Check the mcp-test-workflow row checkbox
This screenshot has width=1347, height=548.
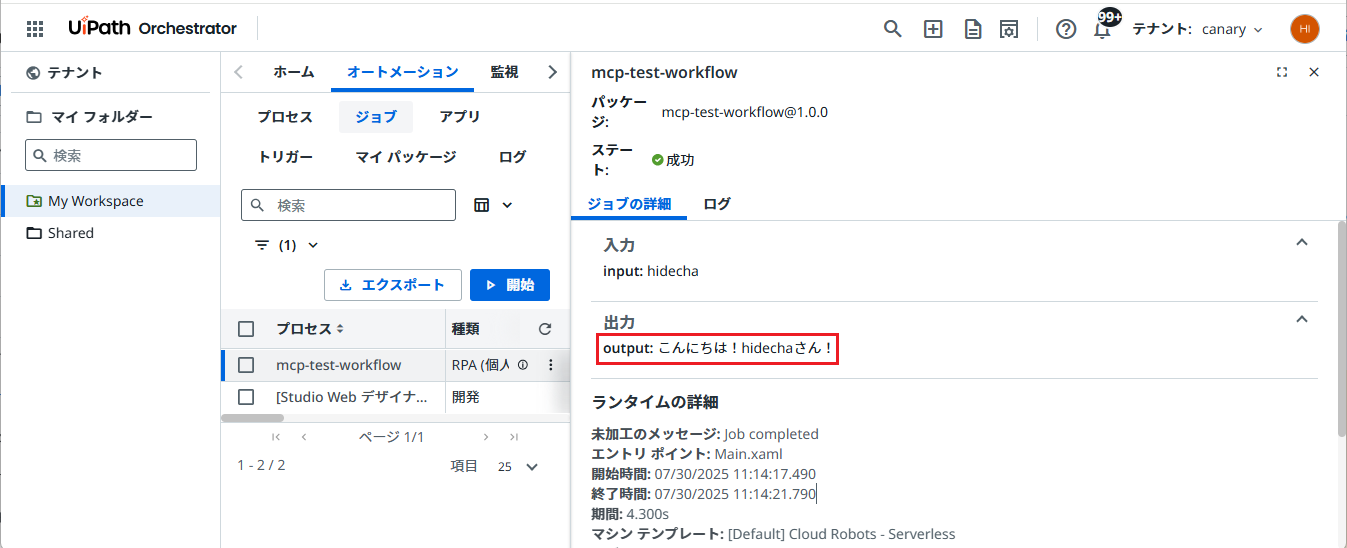[246, 365]
